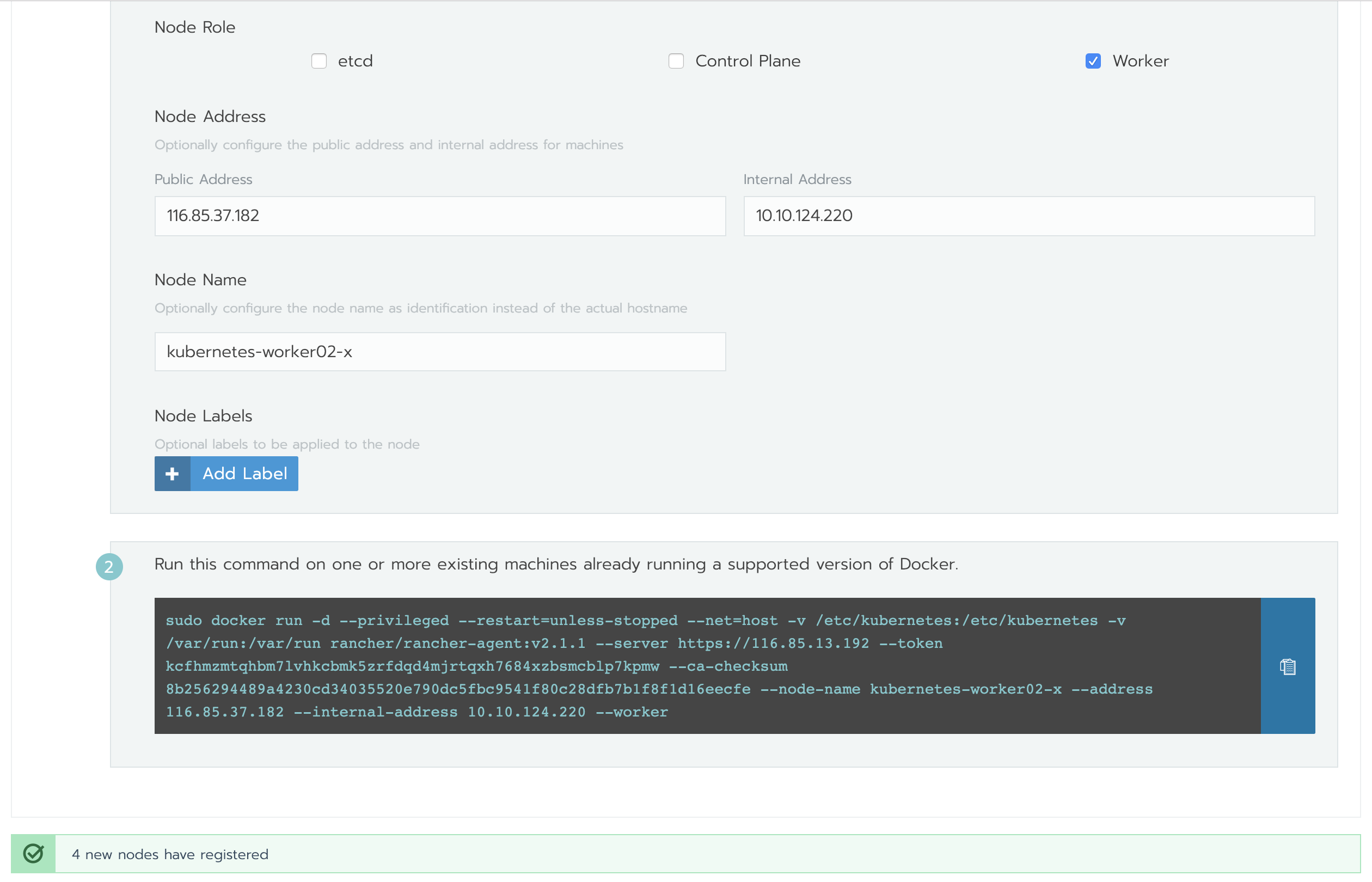This screenshot has width=1372, height=882.
Task: Enable the etcd role checkbox
Action: pos(319,62)
